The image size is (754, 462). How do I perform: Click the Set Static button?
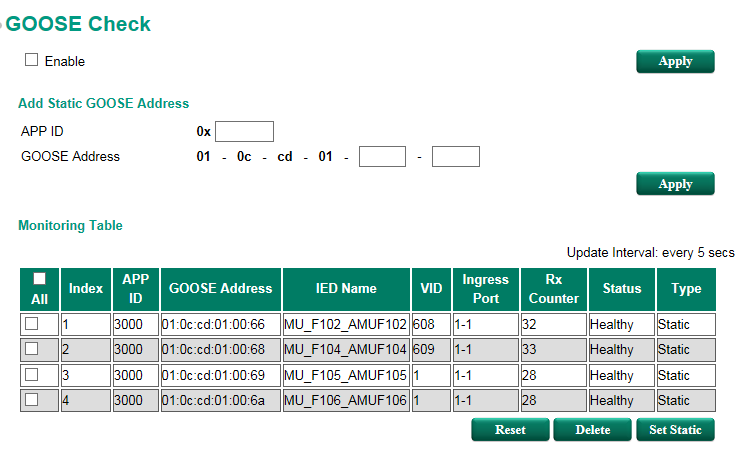coord(675,430)
